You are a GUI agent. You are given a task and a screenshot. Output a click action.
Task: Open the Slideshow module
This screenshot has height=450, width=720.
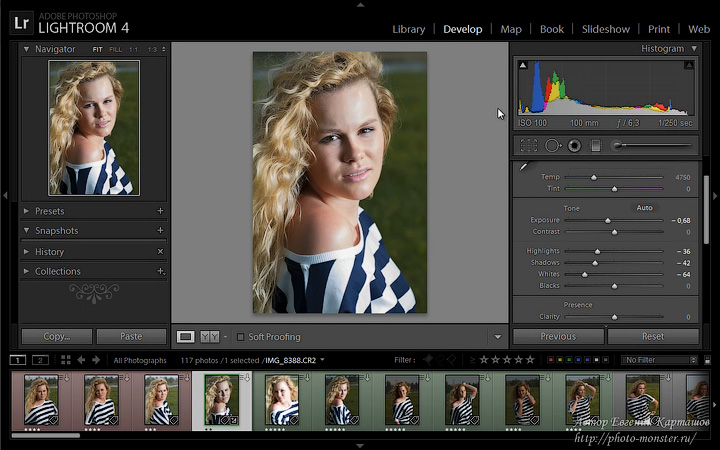pos(605,29)
